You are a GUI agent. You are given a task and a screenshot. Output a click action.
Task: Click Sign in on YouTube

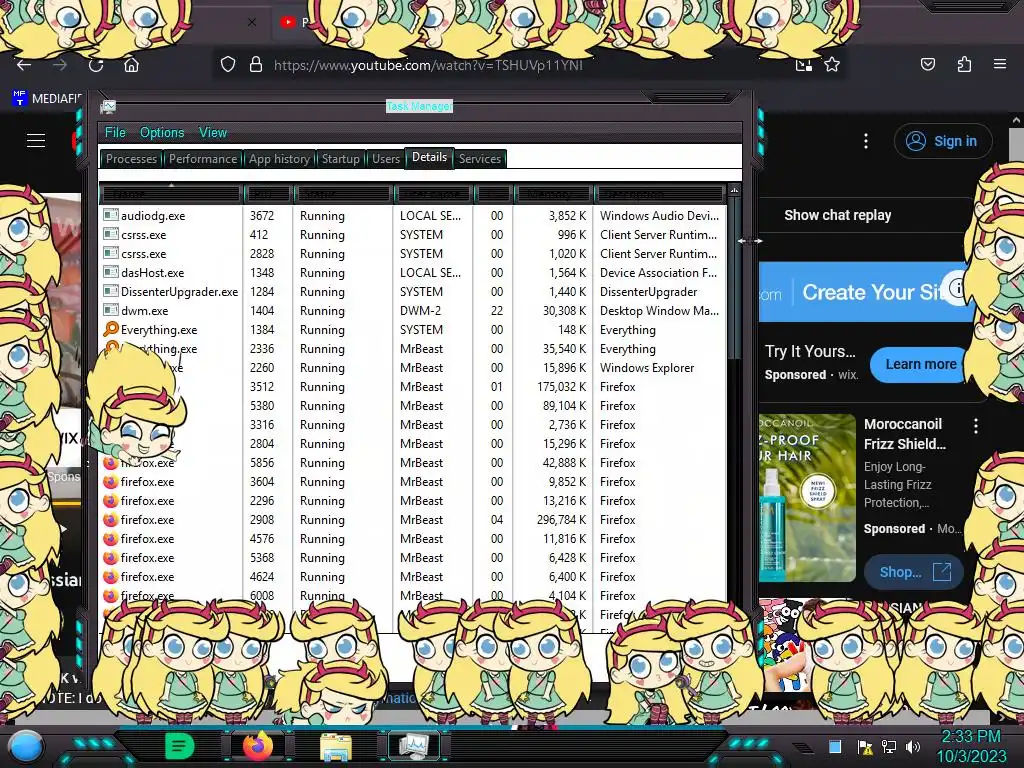(943, 141)
